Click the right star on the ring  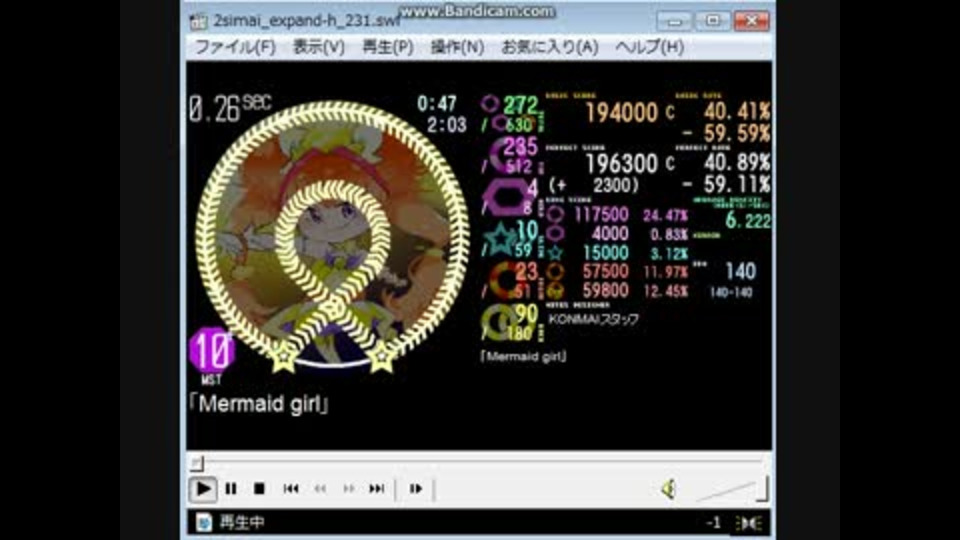click(381, 356)
